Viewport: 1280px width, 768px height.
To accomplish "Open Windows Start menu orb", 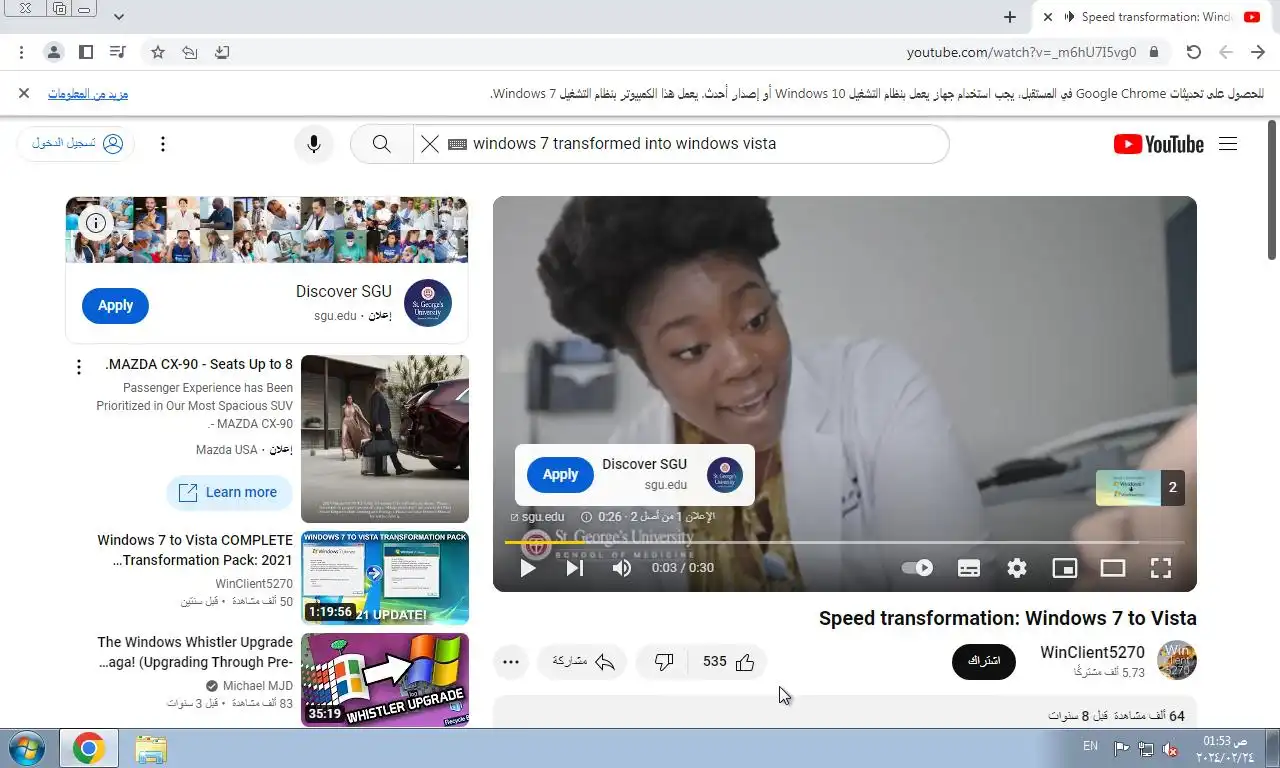I will point(27,748).
